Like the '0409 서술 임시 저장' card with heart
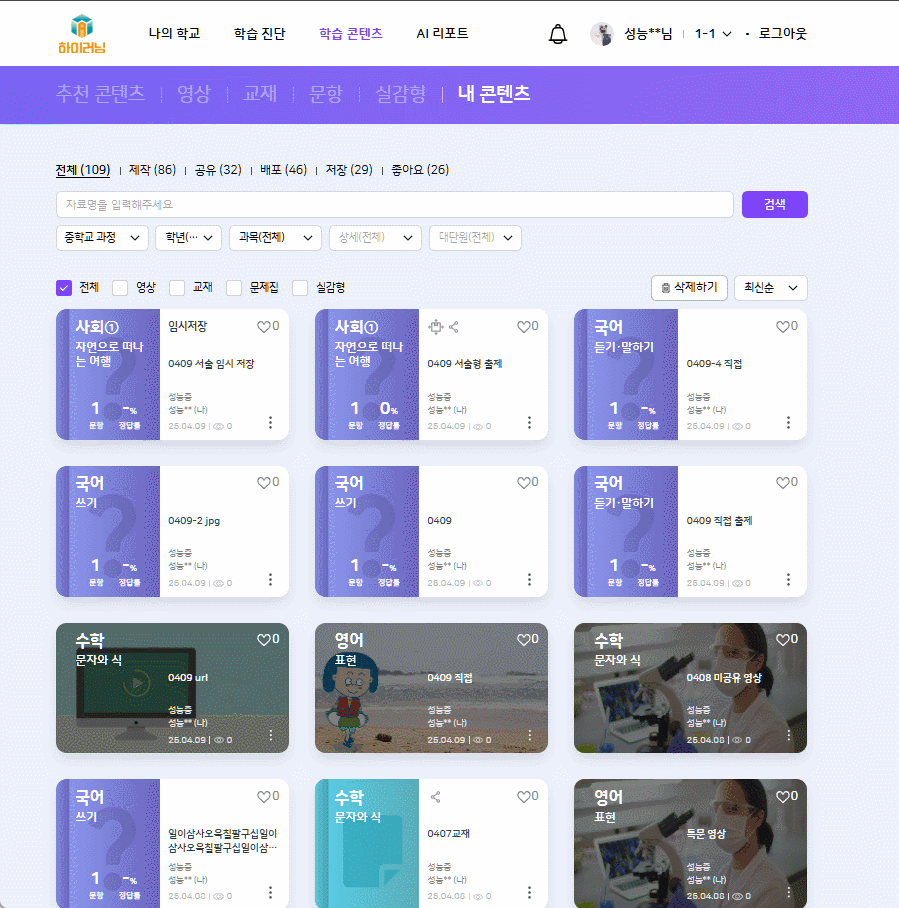This screenshot has height=908, width=899. [x=264, y=327]
